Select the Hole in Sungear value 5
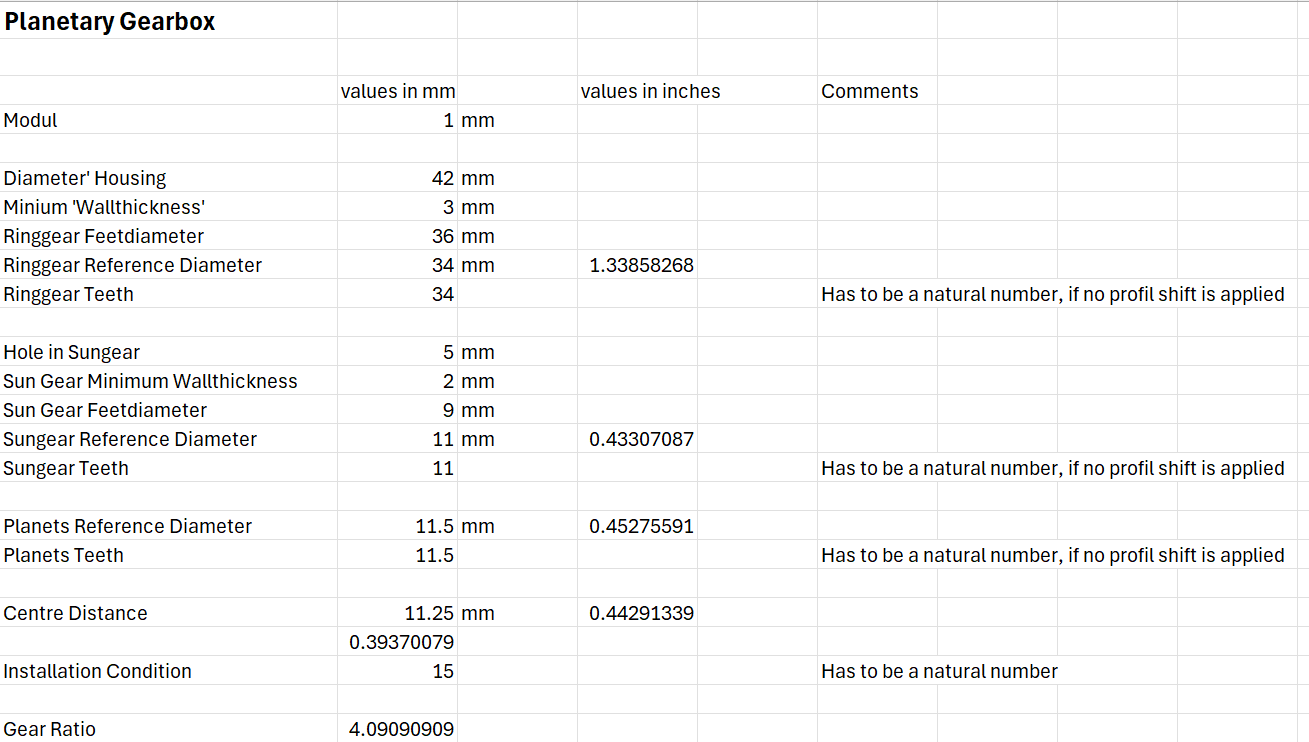Viewport: 1309px width, 742px height. click(x=397, y=352)
